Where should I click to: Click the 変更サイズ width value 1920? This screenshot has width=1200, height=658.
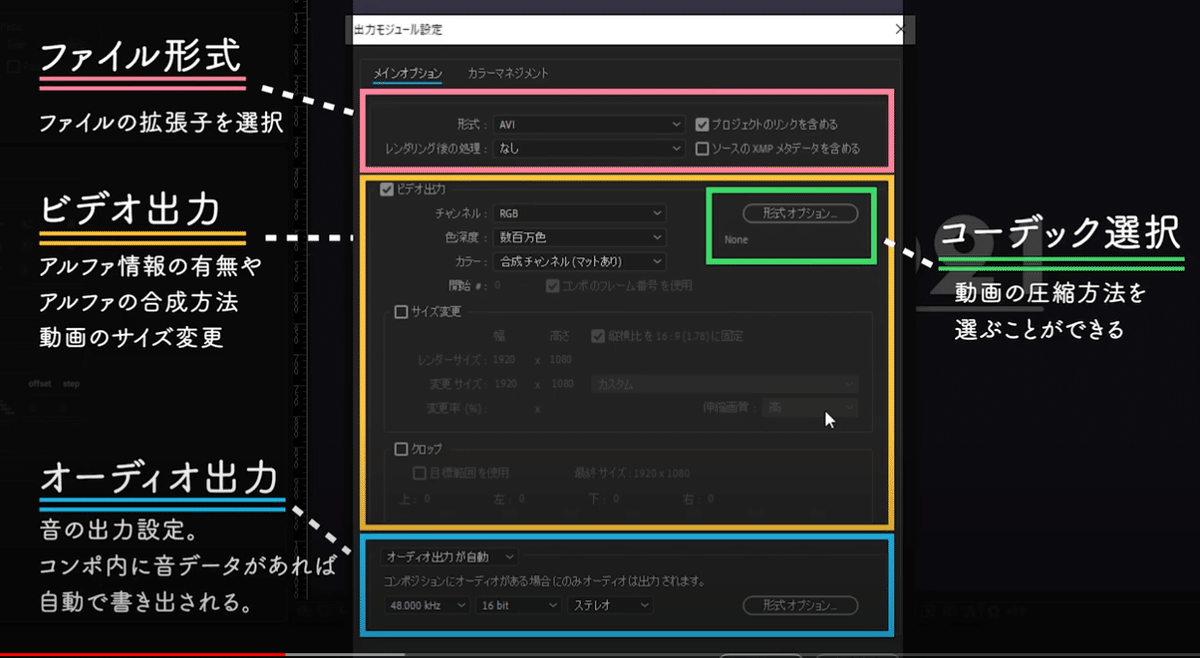pos(506,384)
